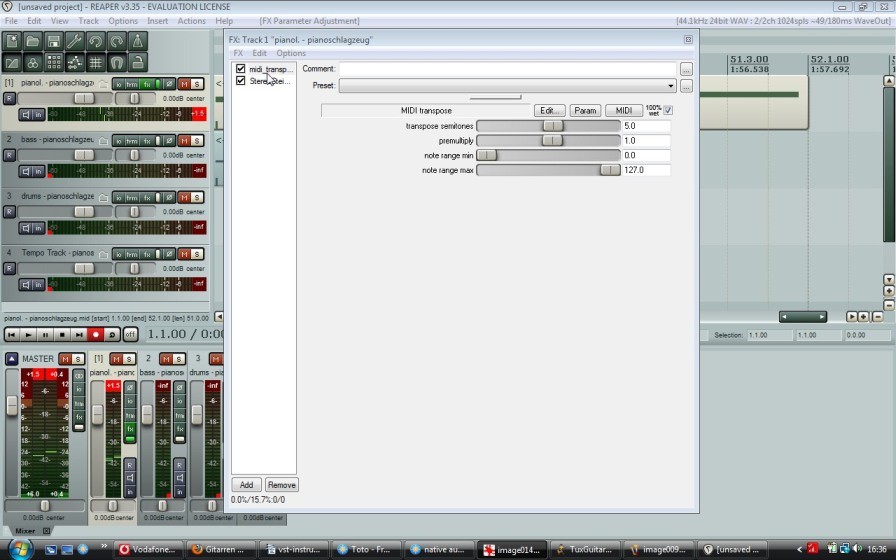Click the Add button in the FX window

tap(246, 485)
